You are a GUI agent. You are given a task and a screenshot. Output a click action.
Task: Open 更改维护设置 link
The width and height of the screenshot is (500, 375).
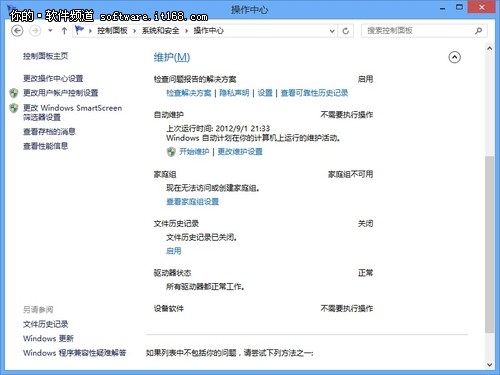click(240, 152)
